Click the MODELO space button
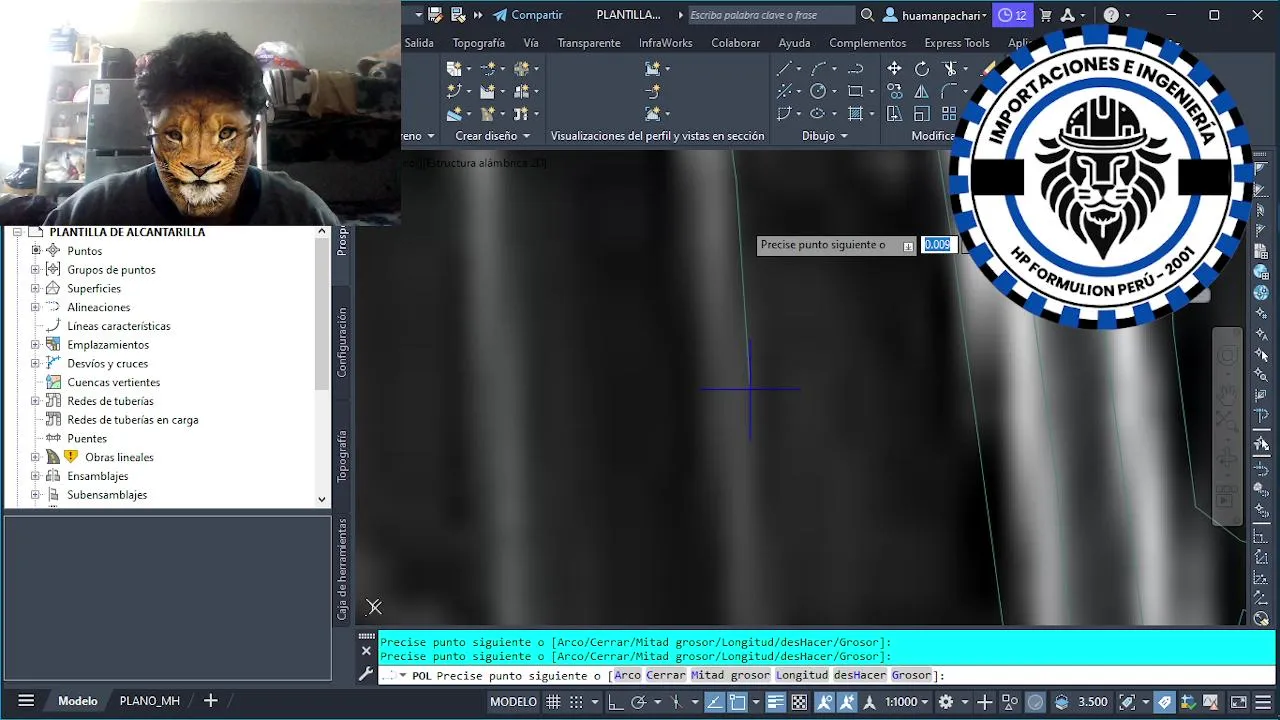Viewport: 1280px width, 720px height. pyautogui.click(x=513, y=702)
